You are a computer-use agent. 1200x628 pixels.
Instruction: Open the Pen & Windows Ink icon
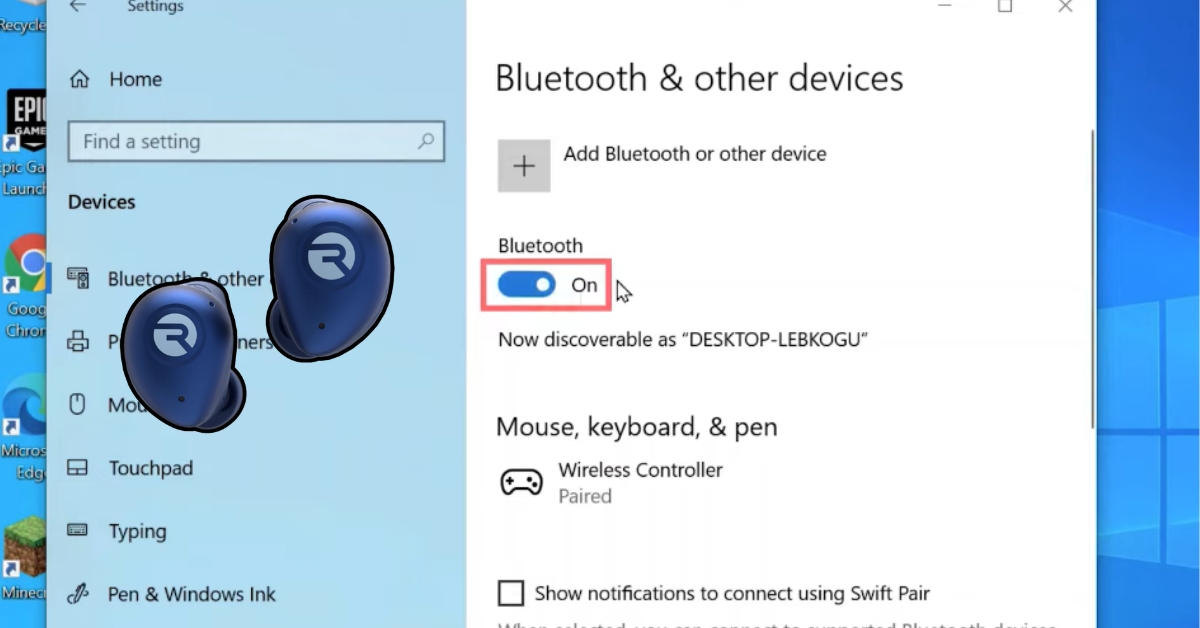point(78,594)
